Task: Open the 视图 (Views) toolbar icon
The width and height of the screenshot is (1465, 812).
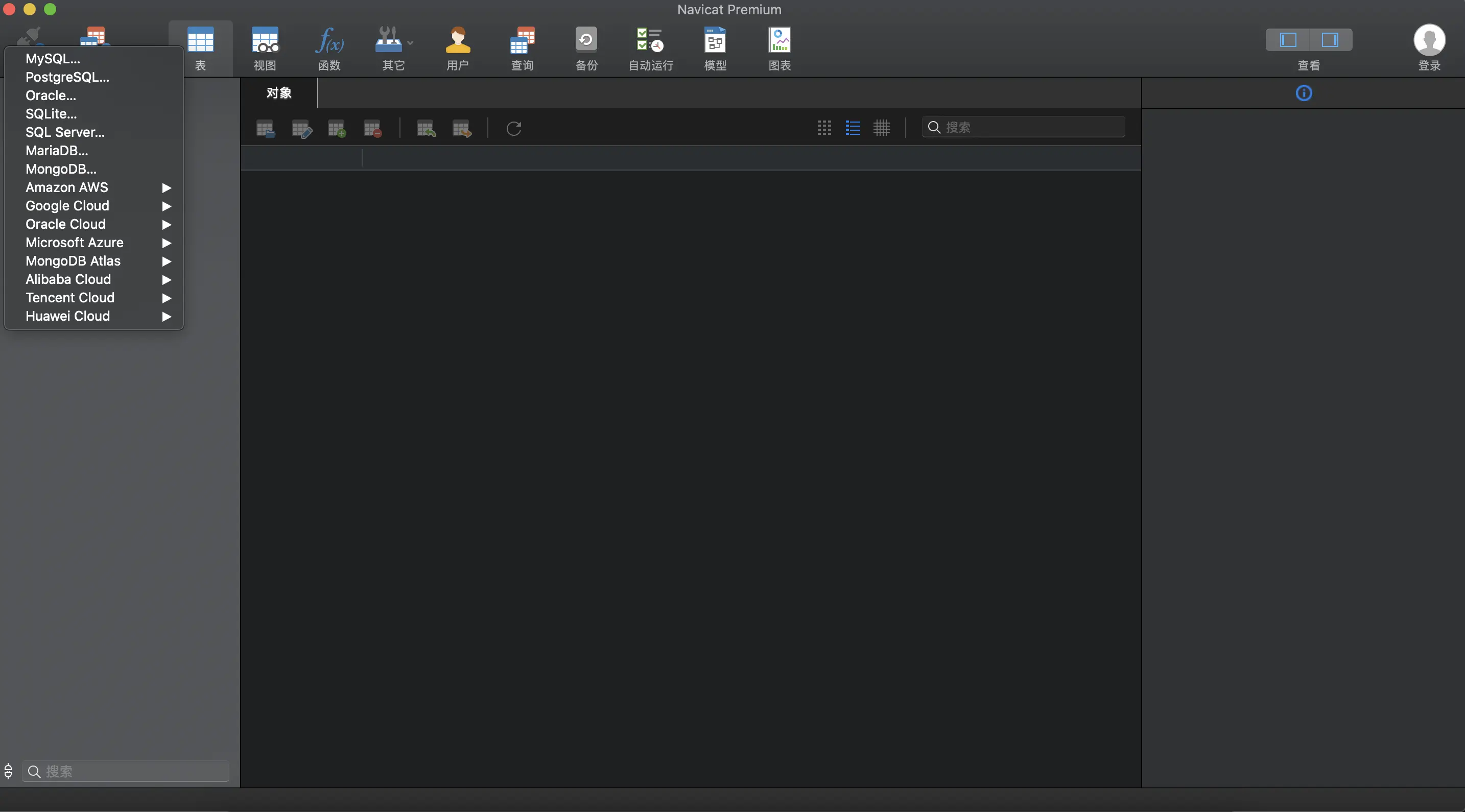Action: 265,41
